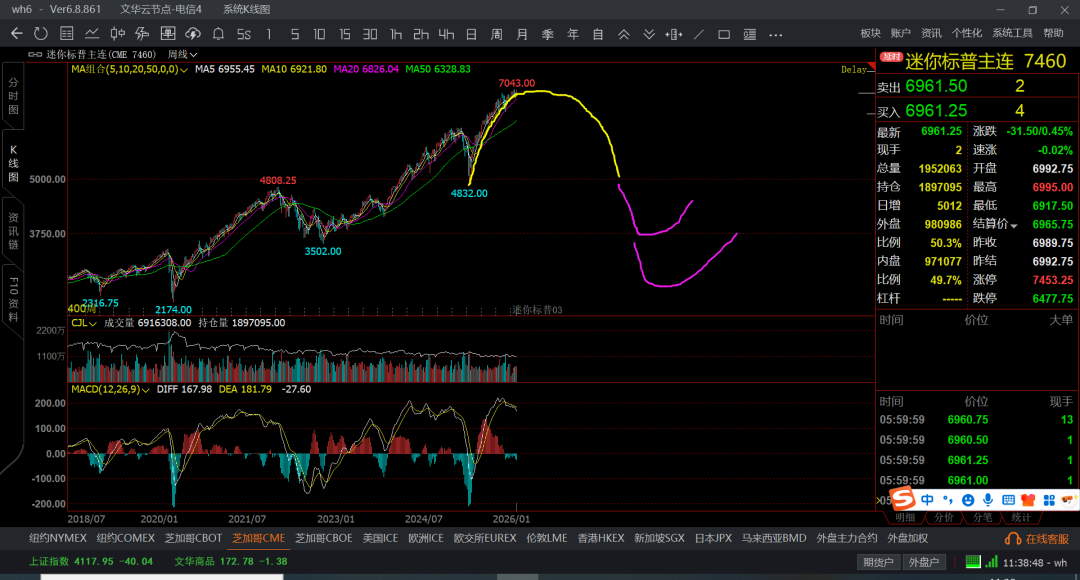
Task: Click the page-up double chevron icon
Action: click(x=623, y=34)
